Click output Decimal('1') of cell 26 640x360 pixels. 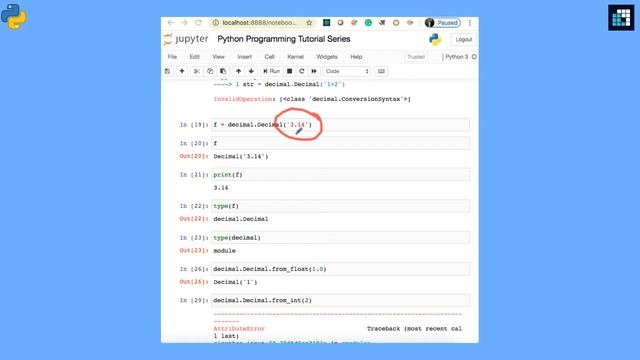click(x=236, y=282)
